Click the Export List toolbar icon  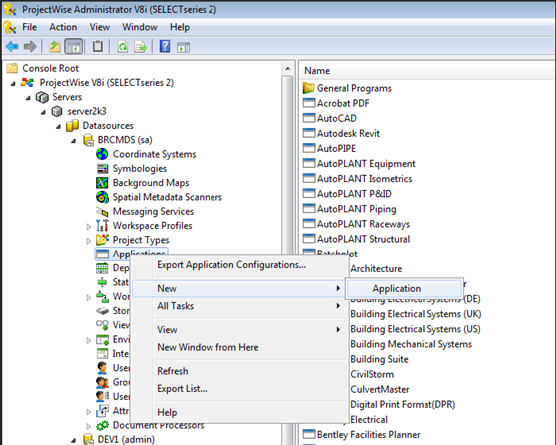tap(140, 46)
